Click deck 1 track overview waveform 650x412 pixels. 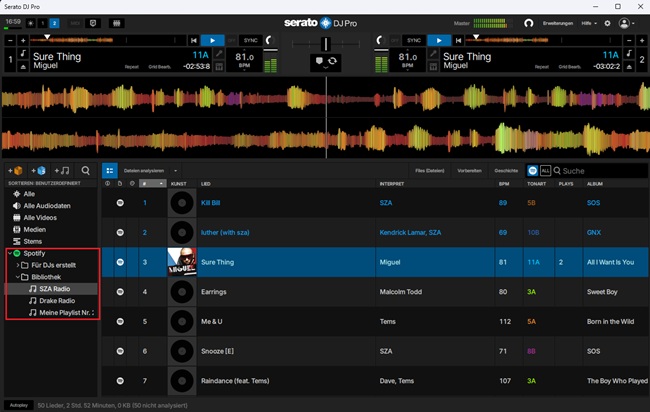click(108, 40)
